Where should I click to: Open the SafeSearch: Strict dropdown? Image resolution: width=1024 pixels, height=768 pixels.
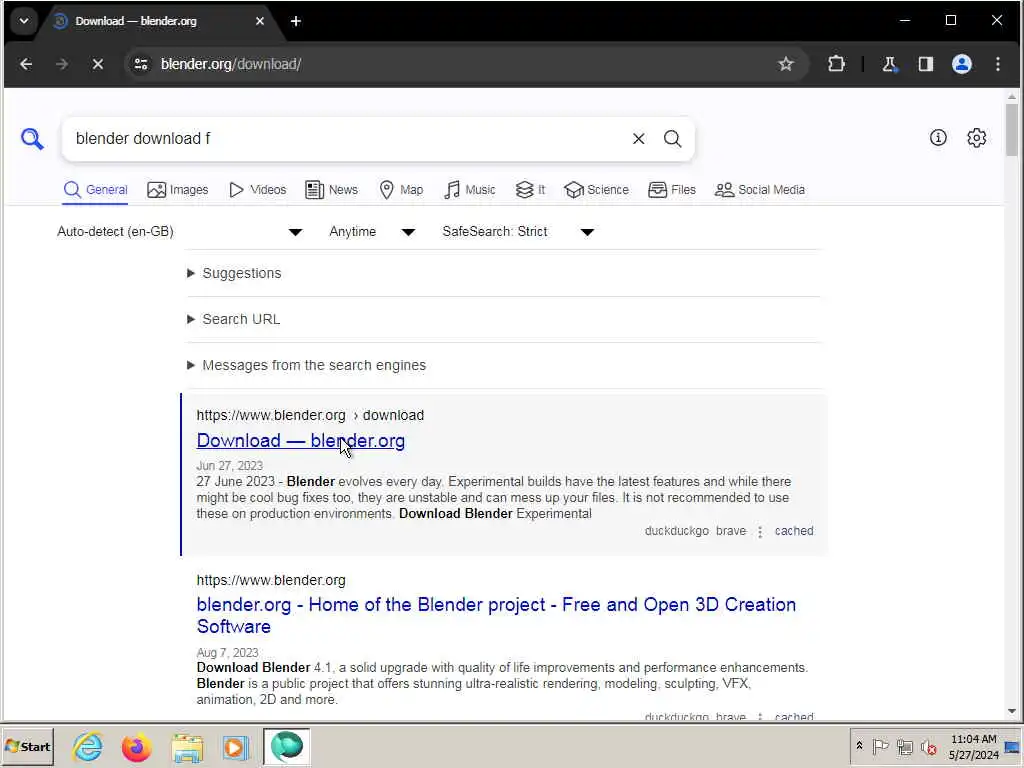518,231
